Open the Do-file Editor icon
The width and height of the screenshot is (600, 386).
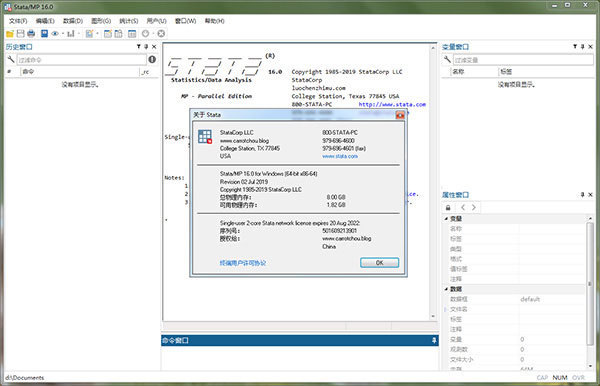89,34
